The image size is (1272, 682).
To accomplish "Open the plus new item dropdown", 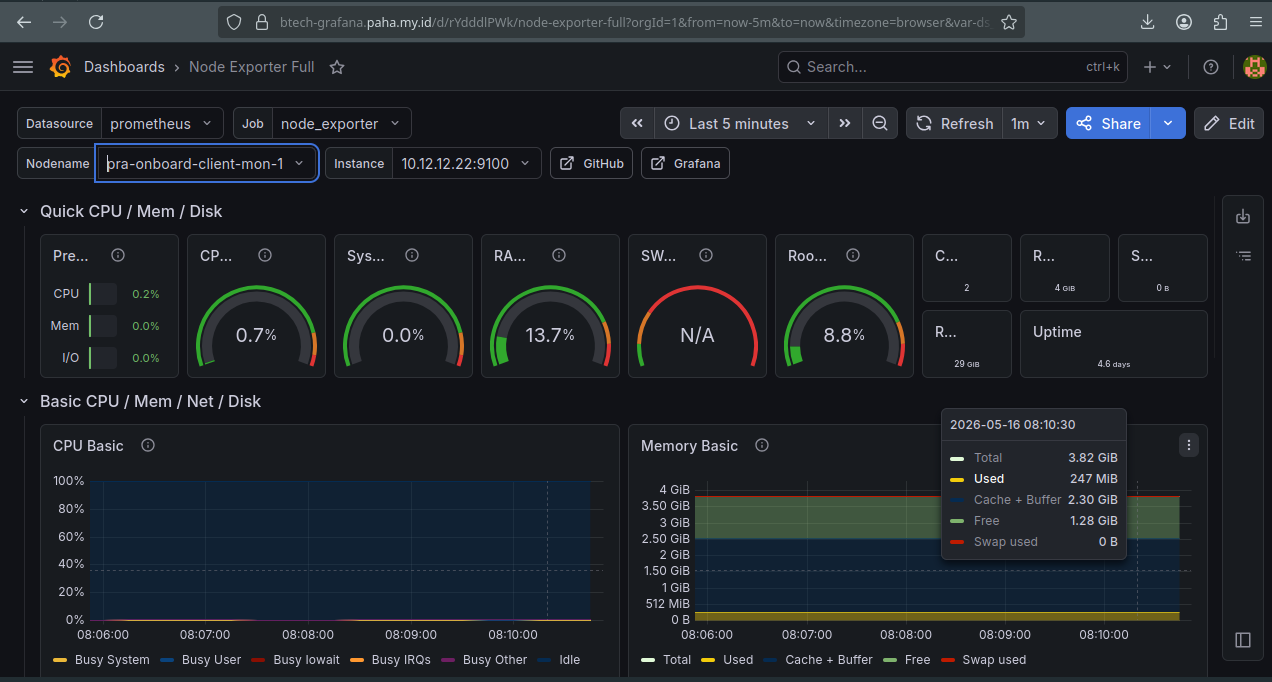I will (x=1157, y=67).
